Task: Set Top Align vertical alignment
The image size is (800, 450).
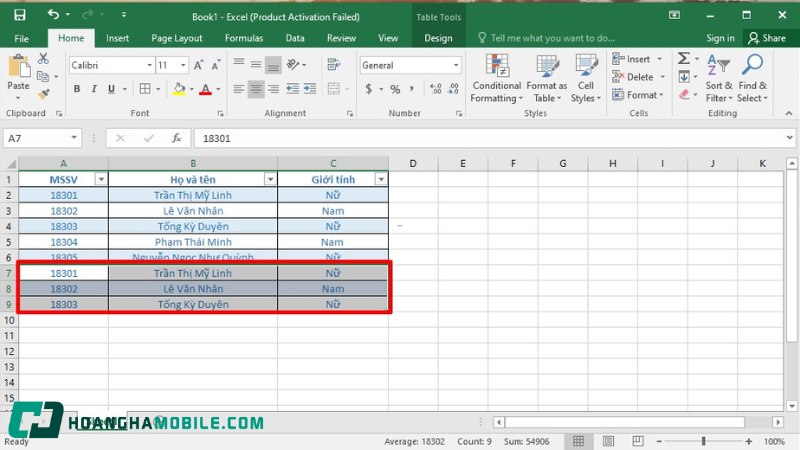Action: point(238,64)
